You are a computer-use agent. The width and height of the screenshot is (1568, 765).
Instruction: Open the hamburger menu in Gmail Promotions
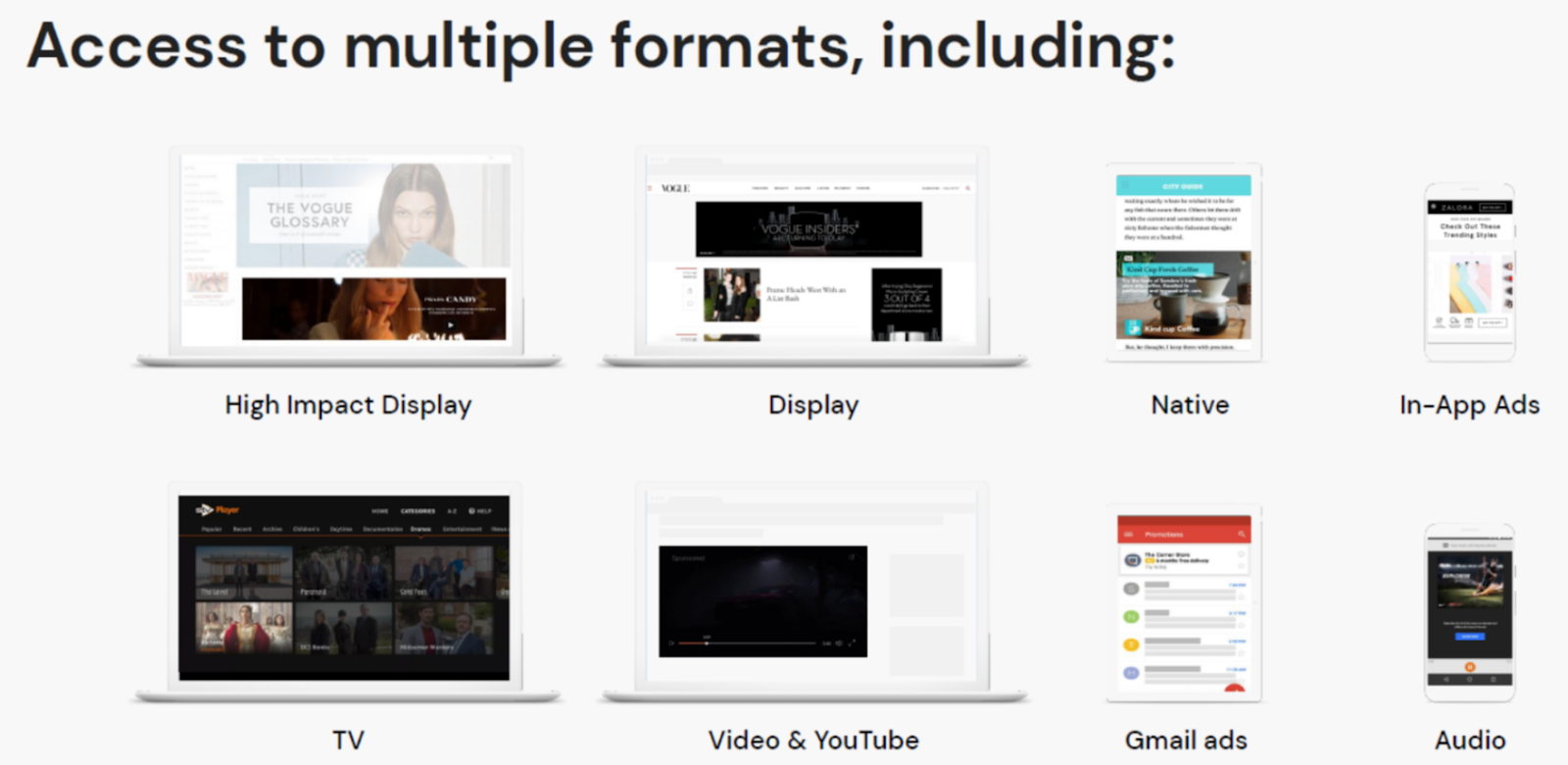[x=1128, y=534]
